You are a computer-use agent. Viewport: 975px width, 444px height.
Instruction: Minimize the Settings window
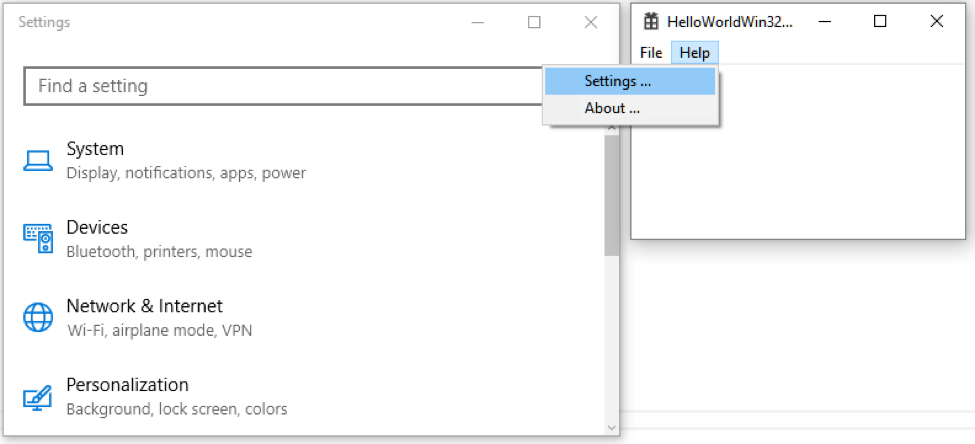click(x=478, y=22)
